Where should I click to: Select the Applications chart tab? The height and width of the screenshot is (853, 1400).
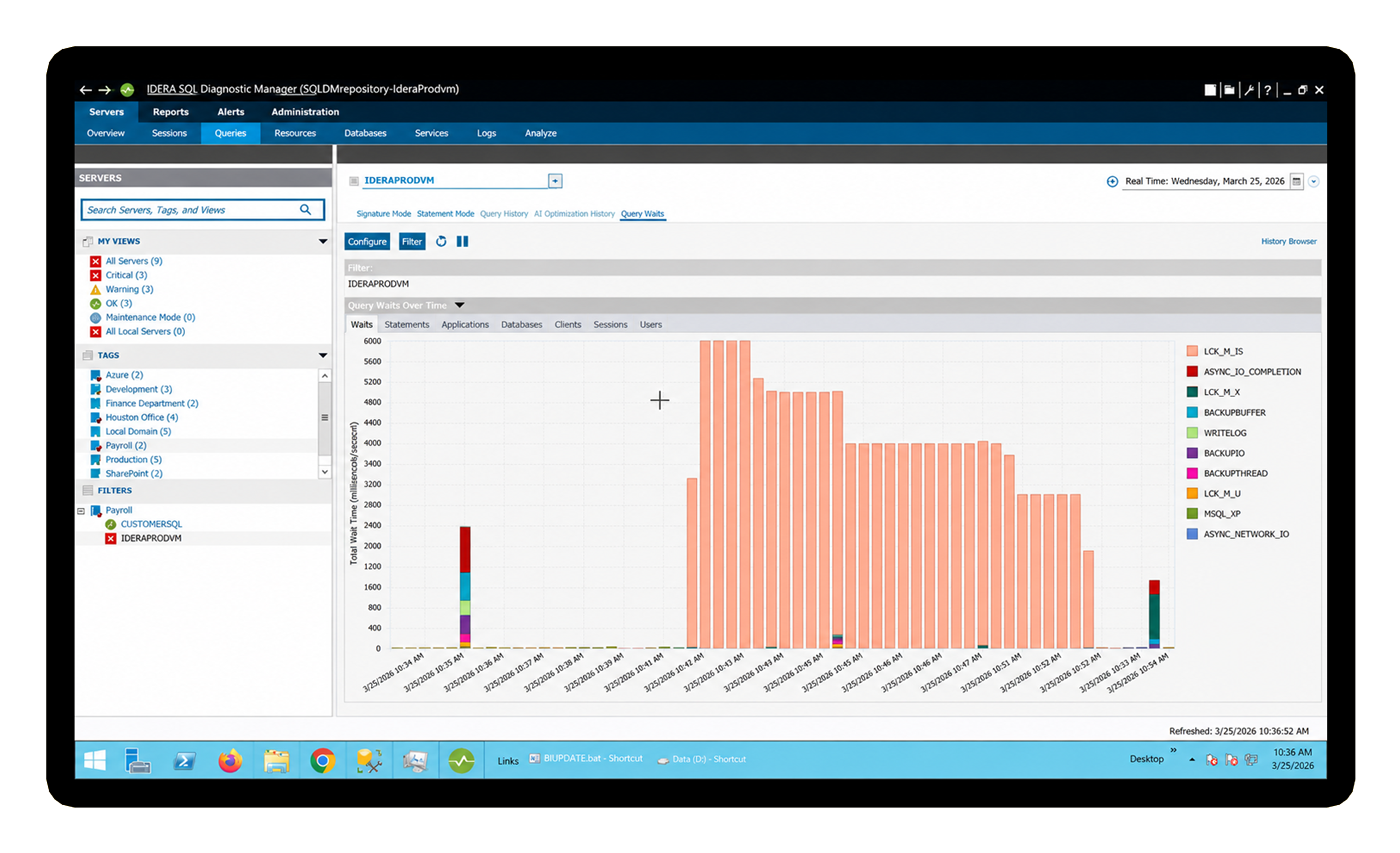tap(465, 325)
